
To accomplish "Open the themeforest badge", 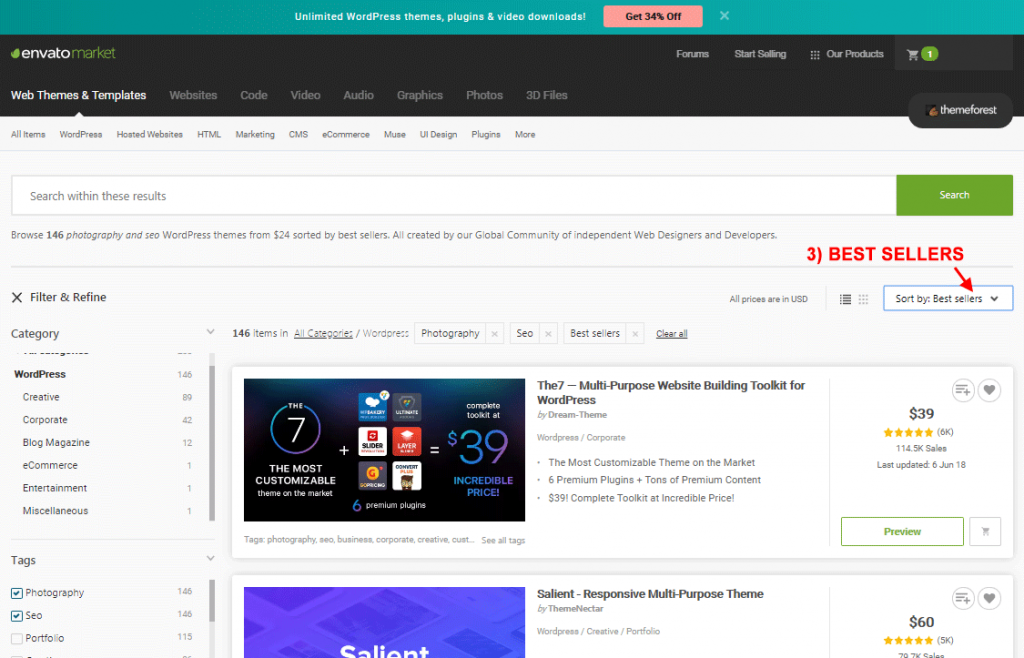I will (x=961, y=110).
